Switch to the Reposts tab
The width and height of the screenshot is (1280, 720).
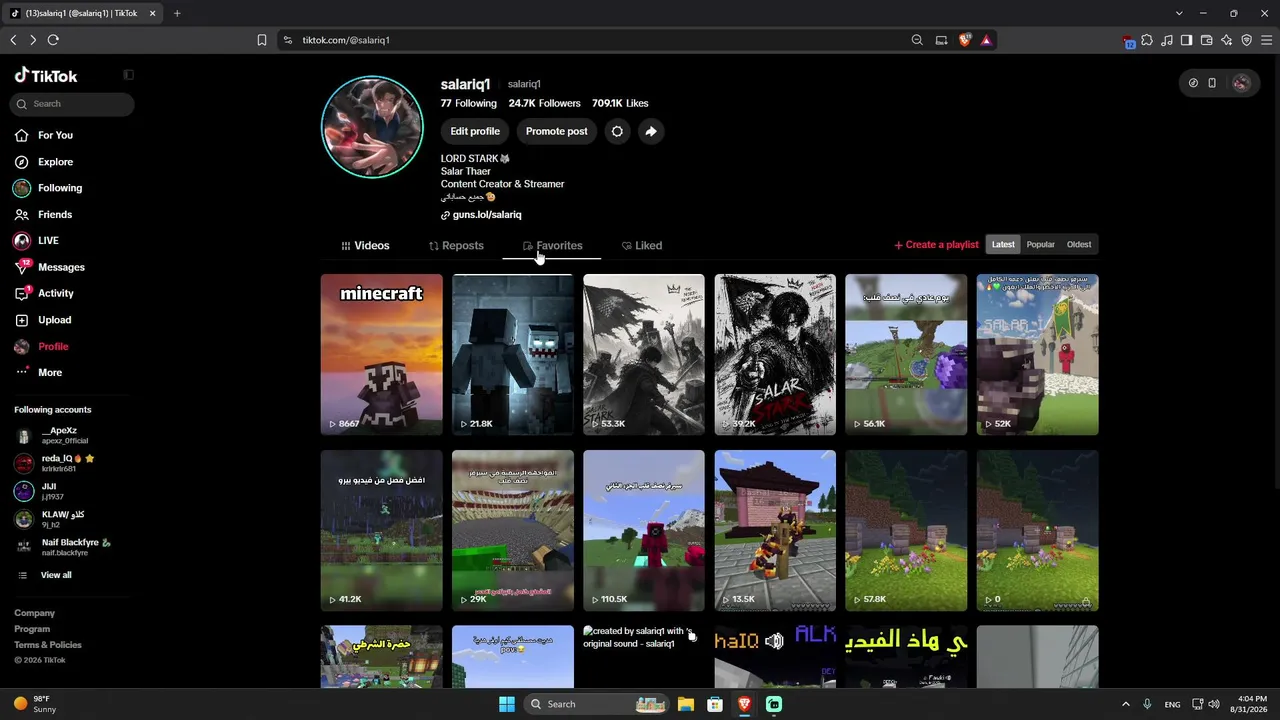(456, 246)
